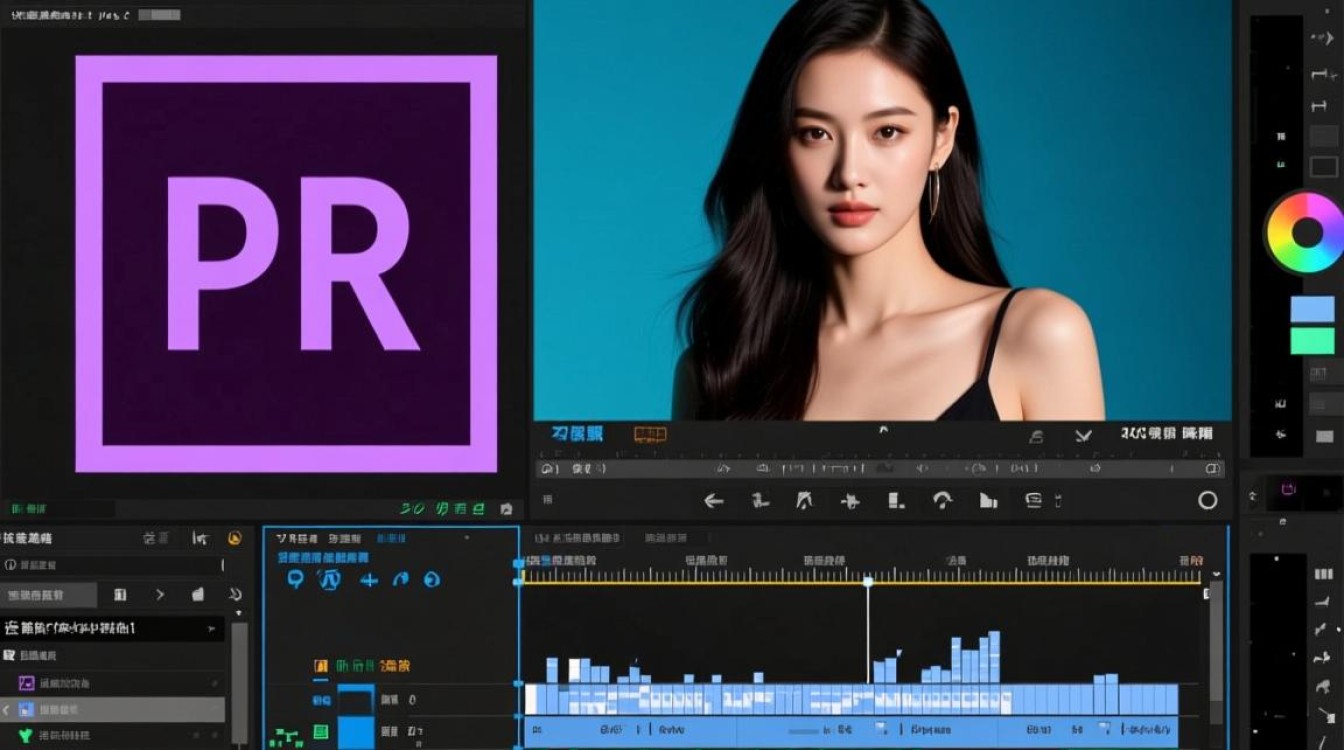Select the highlighted project item with blue icon
This screenshot has width=1344, height=750.
pyautogui.click(x=112, y=710)
